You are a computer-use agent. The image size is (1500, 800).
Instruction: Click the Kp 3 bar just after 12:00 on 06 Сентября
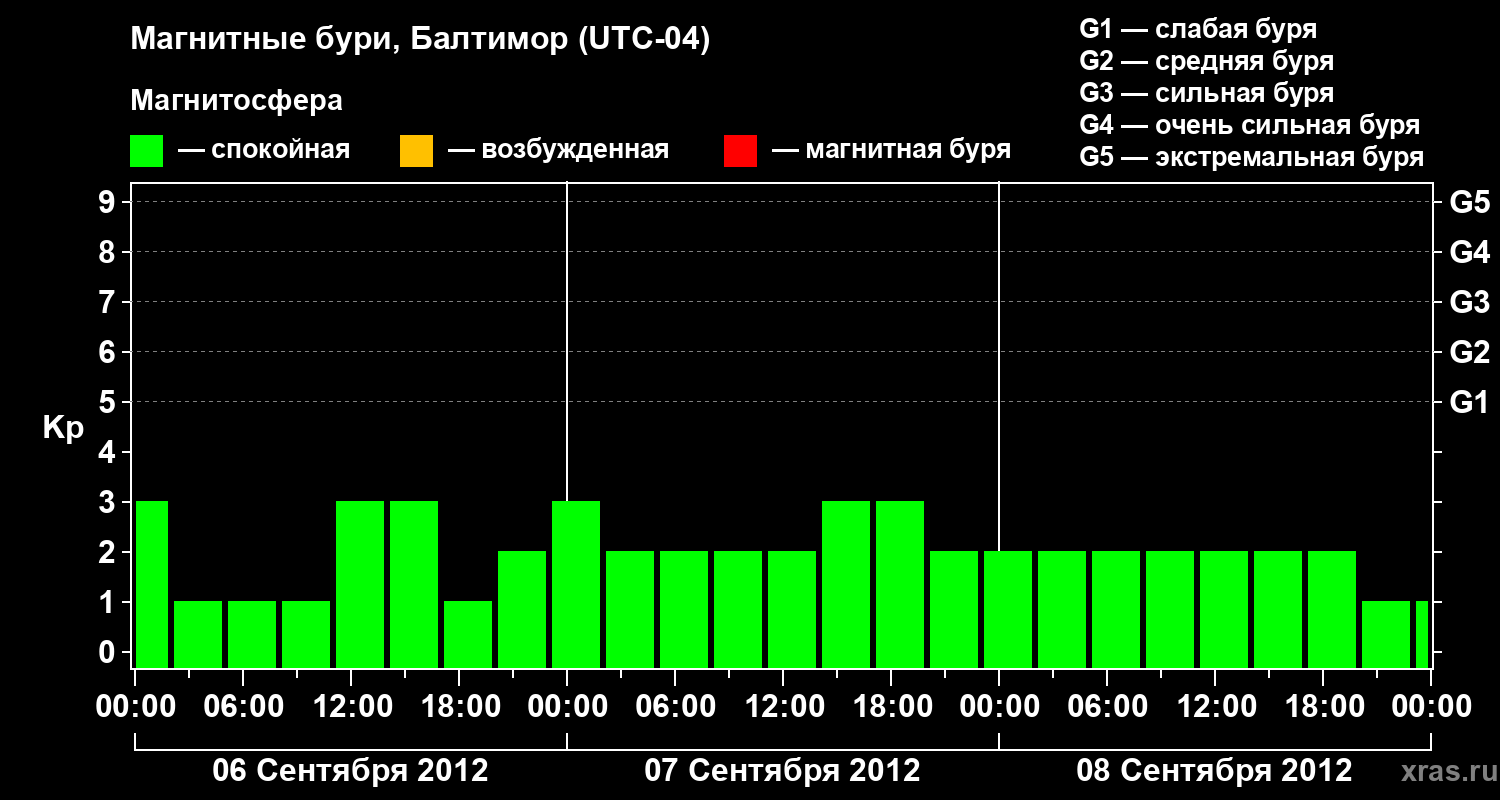point(360,584)
